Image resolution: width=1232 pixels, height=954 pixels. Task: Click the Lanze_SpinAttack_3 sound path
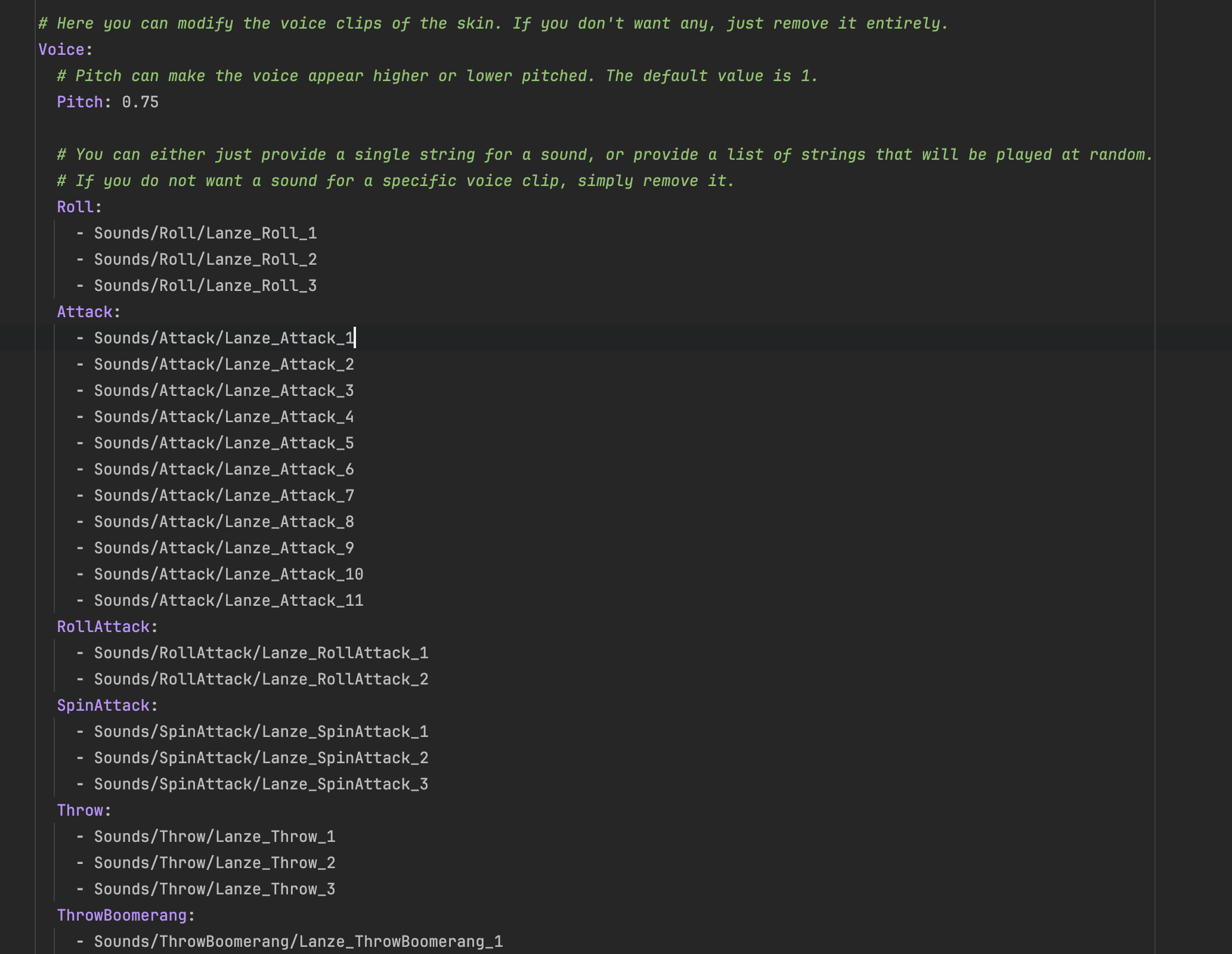[261, 784]
